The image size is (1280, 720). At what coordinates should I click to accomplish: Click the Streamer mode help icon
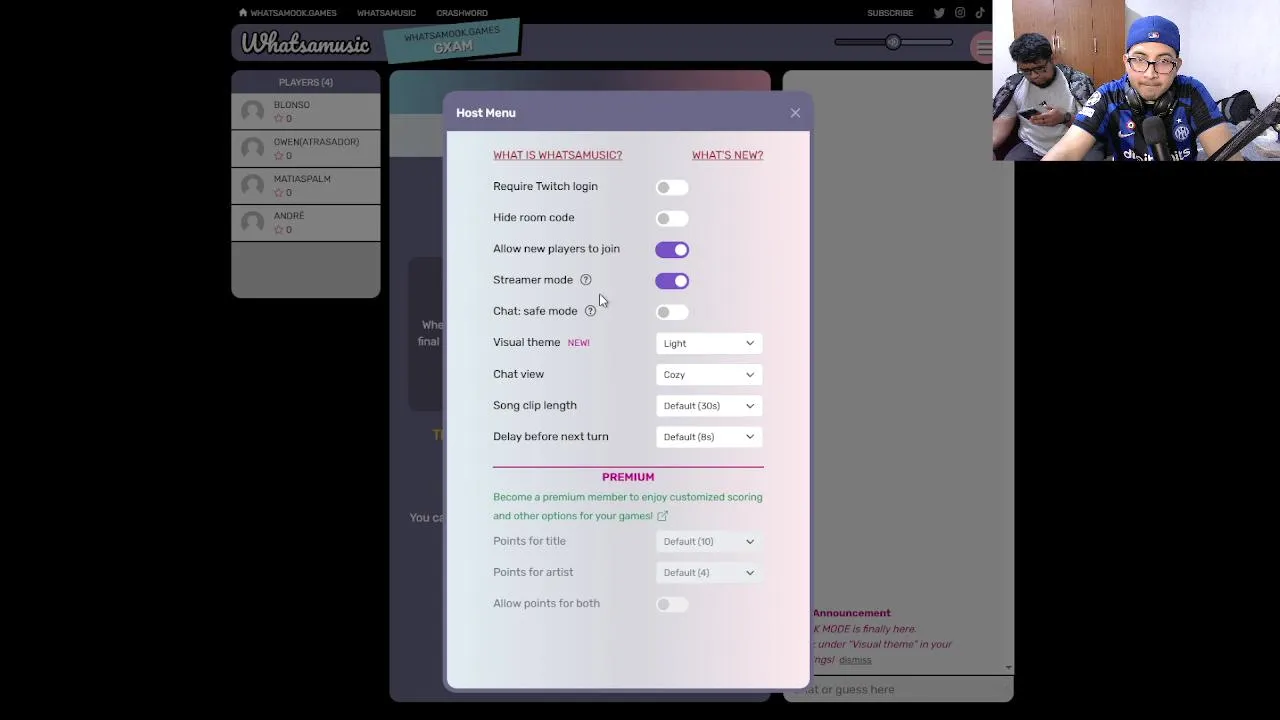pos(586,280)
